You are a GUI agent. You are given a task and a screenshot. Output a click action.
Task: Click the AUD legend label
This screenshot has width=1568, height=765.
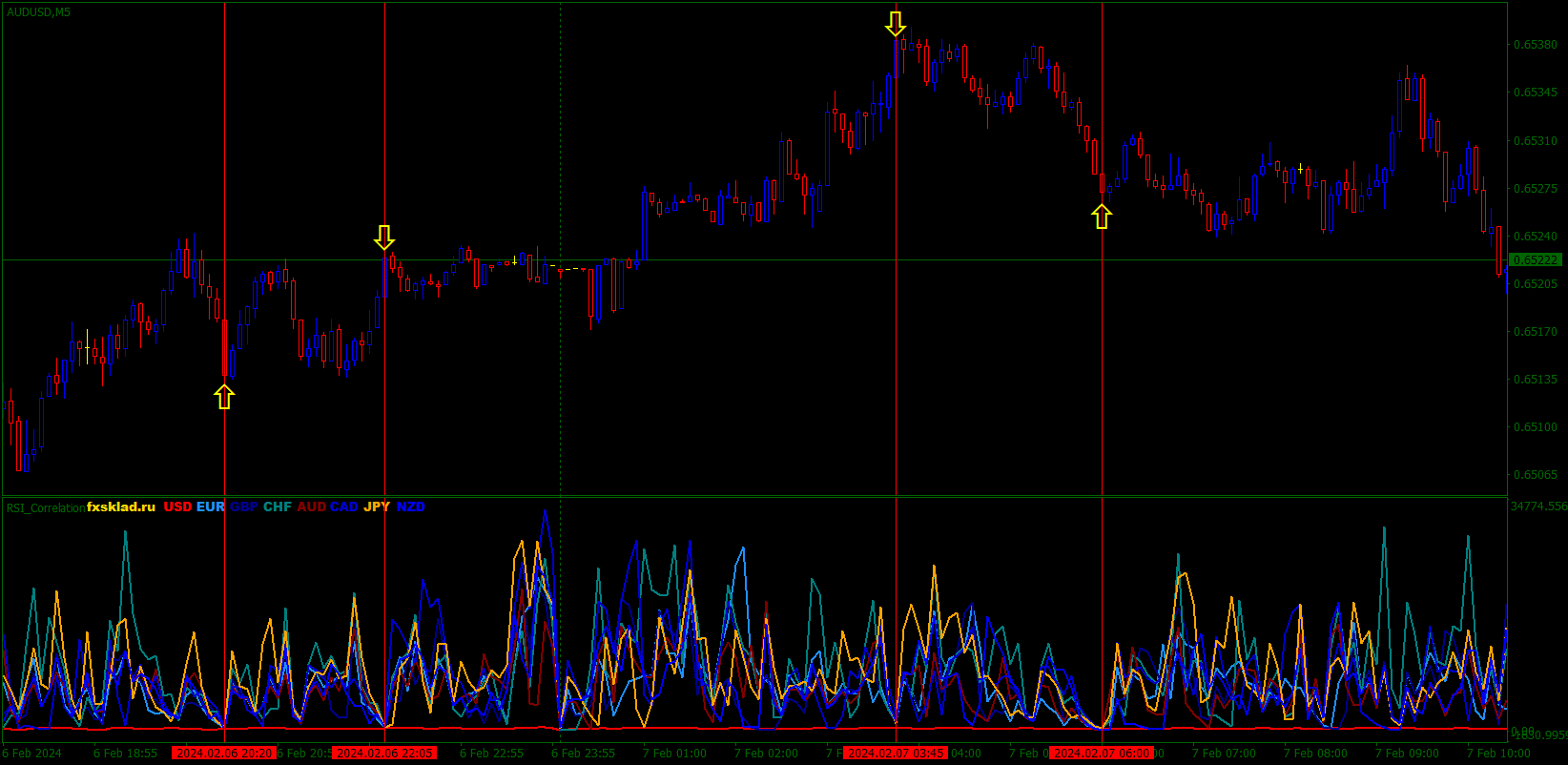311,507
